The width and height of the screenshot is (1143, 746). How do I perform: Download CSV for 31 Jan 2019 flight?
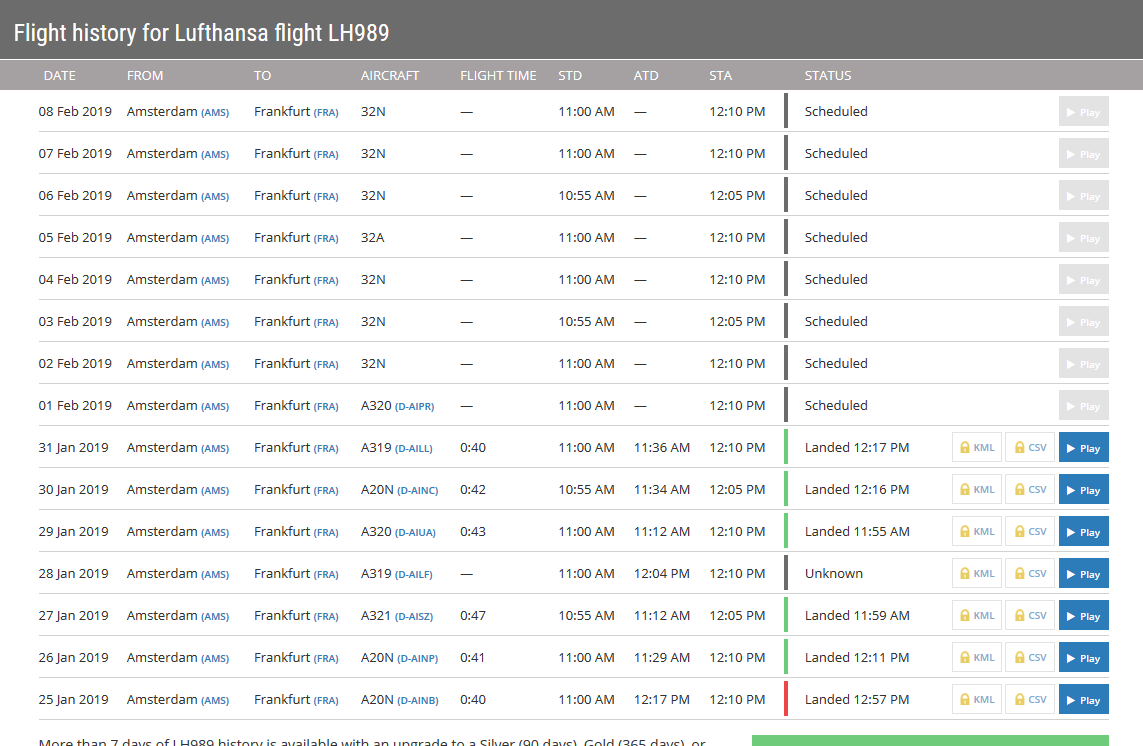tap(1030, 448)
